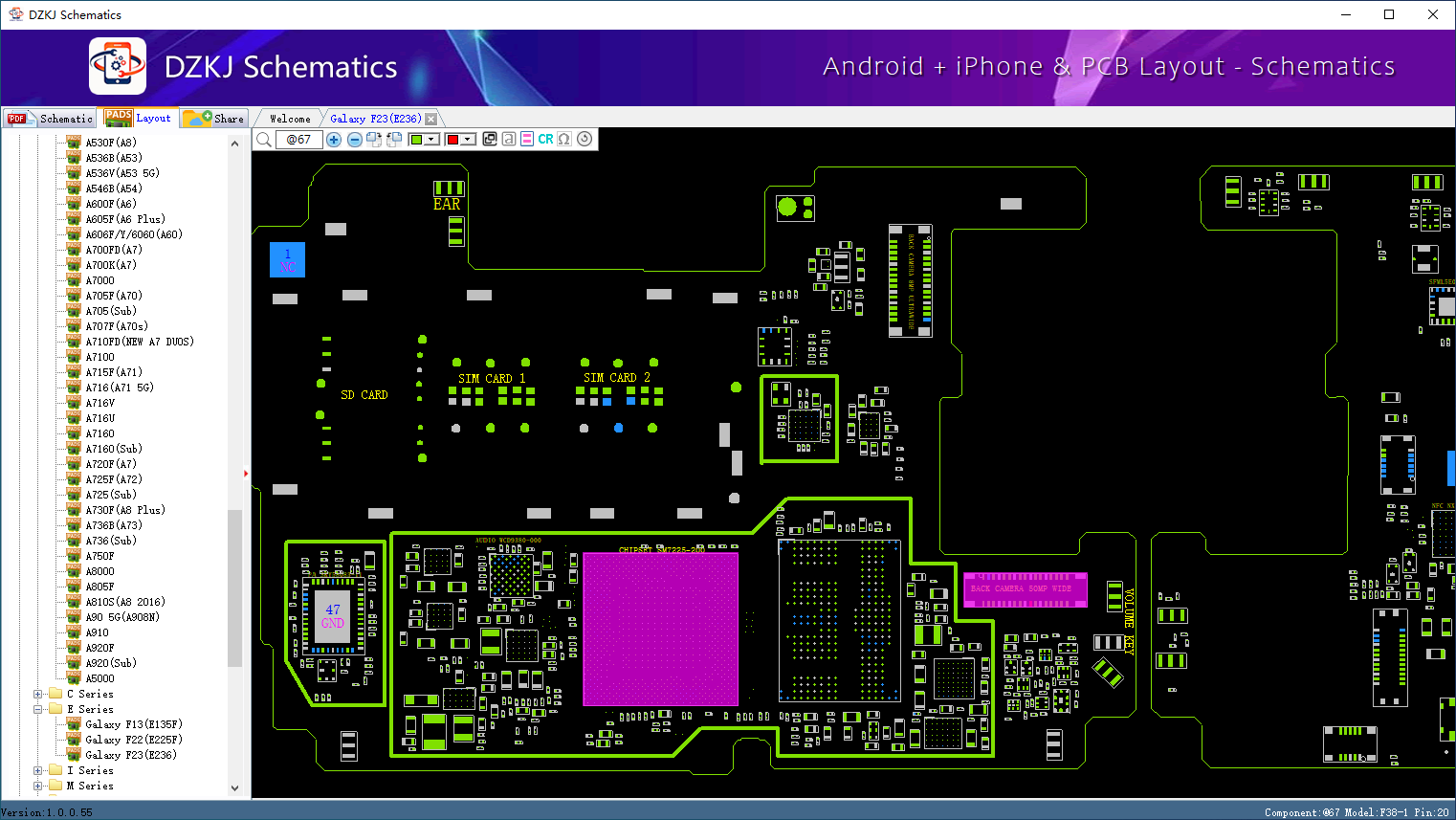Click the green color swatch in toolbar

coord(416,140)
